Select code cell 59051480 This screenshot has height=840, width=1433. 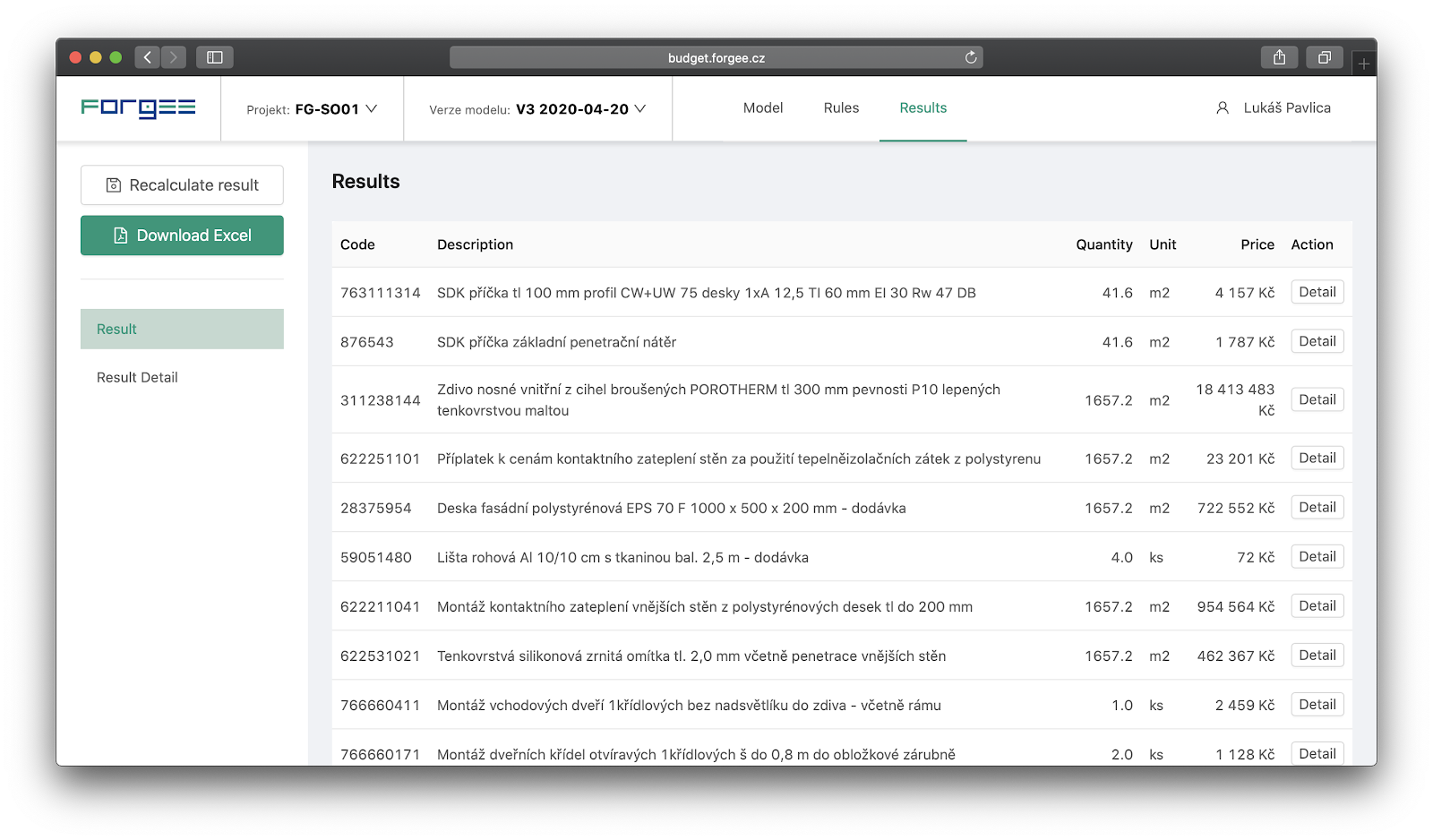376,557
